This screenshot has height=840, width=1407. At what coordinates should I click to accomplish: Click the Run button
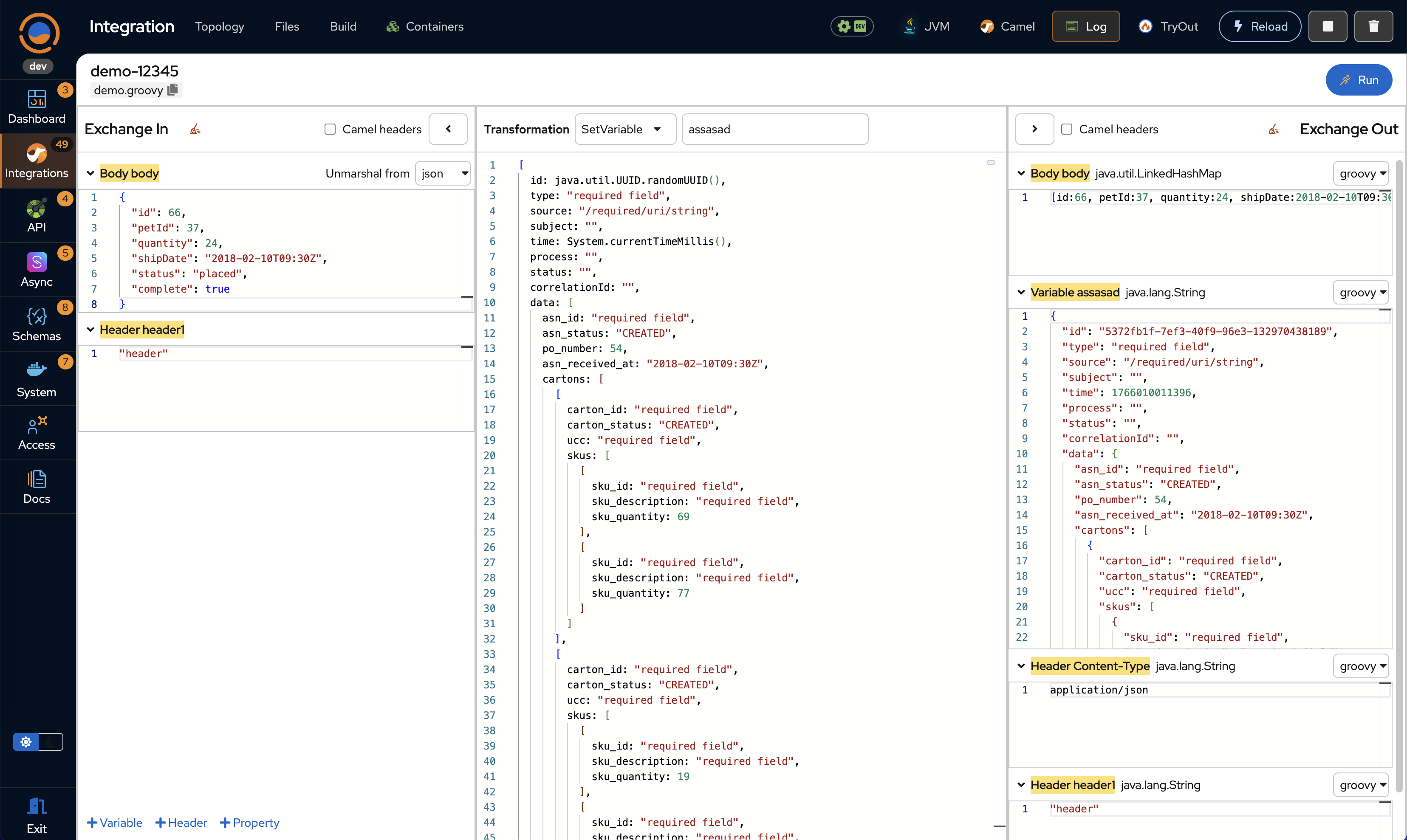point(1359,80)
